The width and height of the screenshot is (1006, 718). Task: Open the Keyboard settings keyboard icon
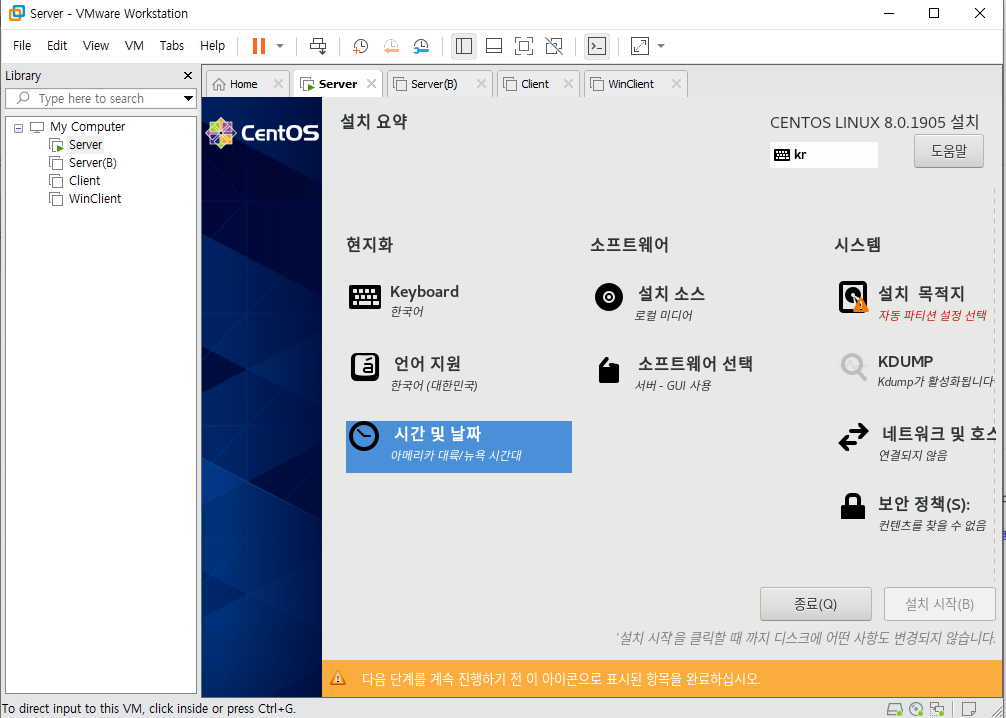[x=365, y=297]
